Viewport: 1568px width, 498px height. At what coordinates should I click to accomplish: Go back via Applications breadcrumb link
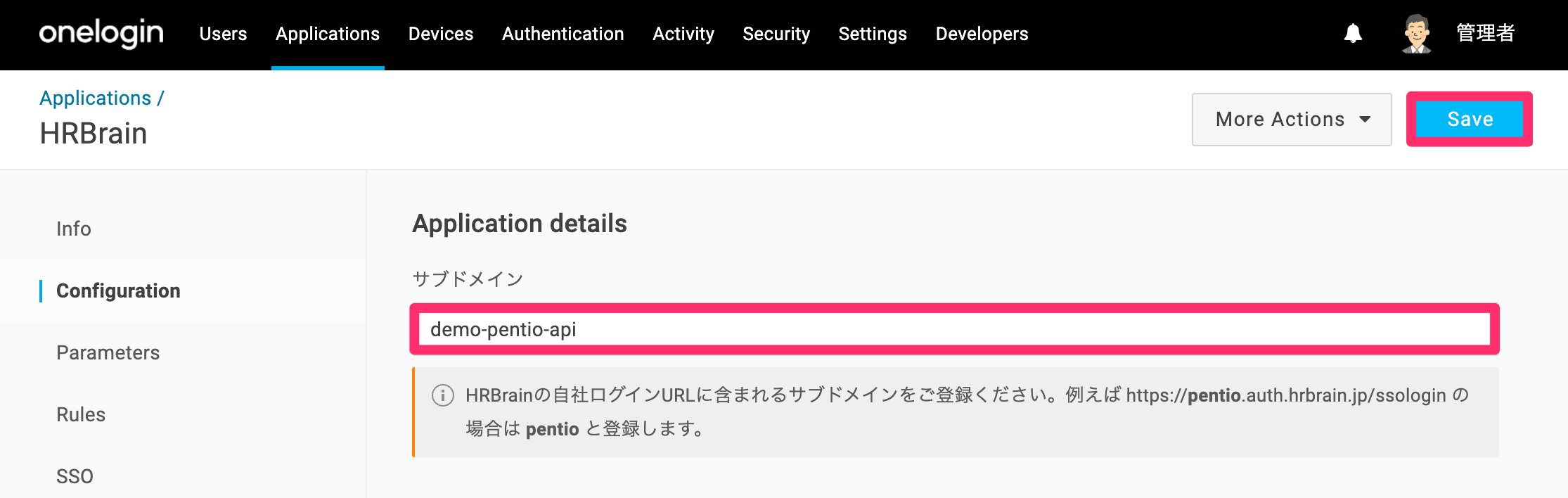pyautogui.click(x=95, y=98)
